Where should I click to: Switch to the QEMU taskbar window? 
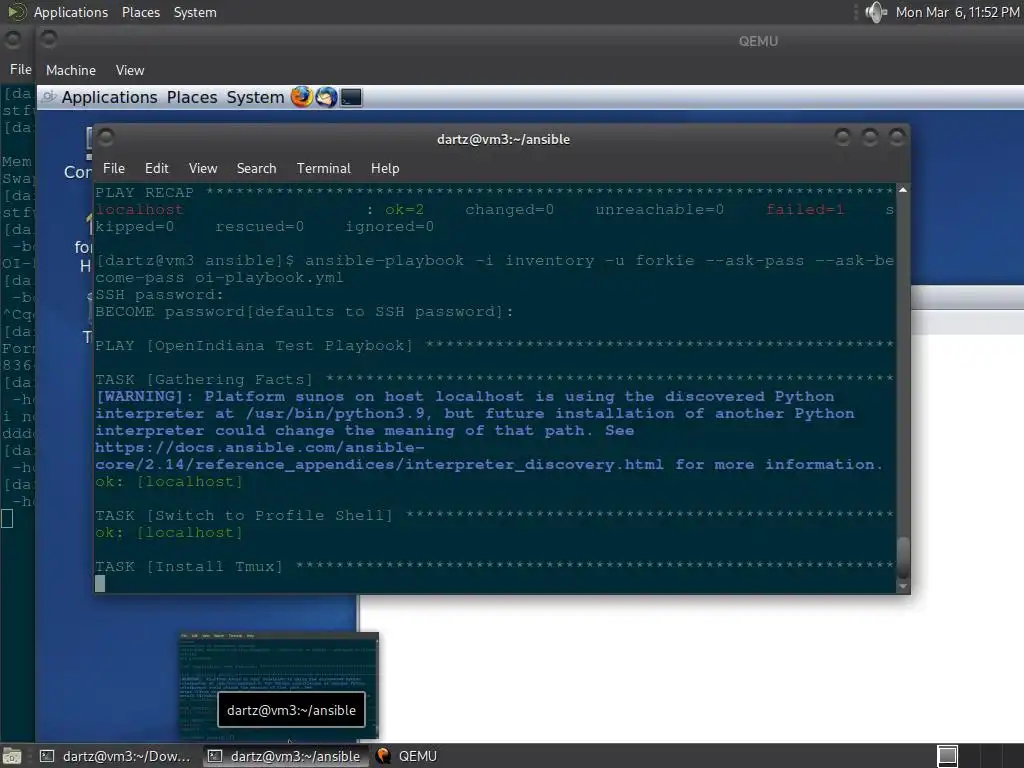tap(406, 756)
